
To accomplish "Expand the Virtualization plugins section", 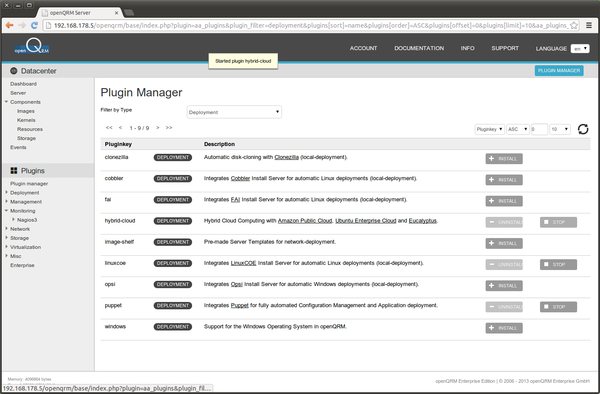I will point(6,247).
